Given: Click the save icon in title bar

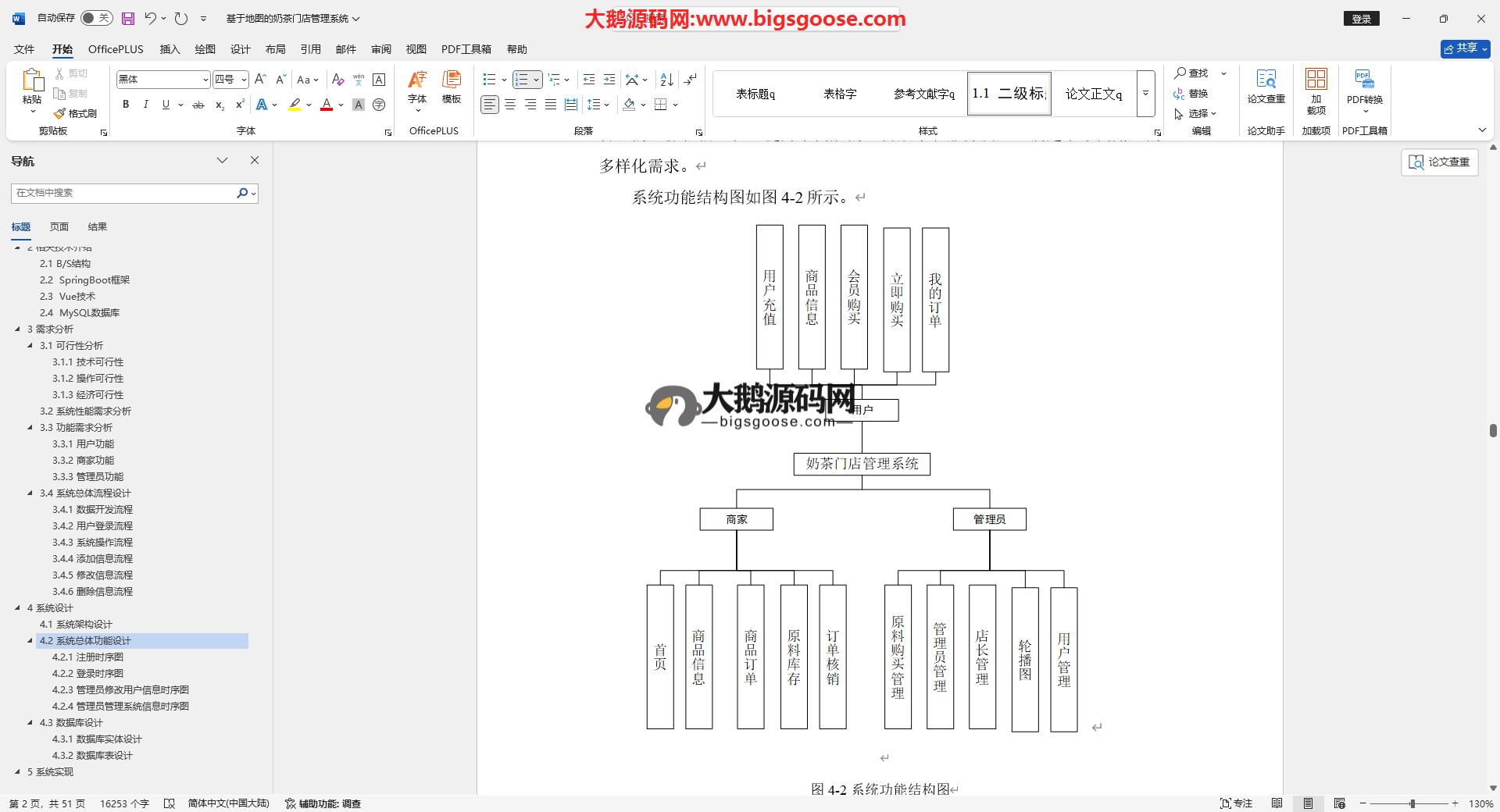Looking at the screenshot, I should coord(128,18).
